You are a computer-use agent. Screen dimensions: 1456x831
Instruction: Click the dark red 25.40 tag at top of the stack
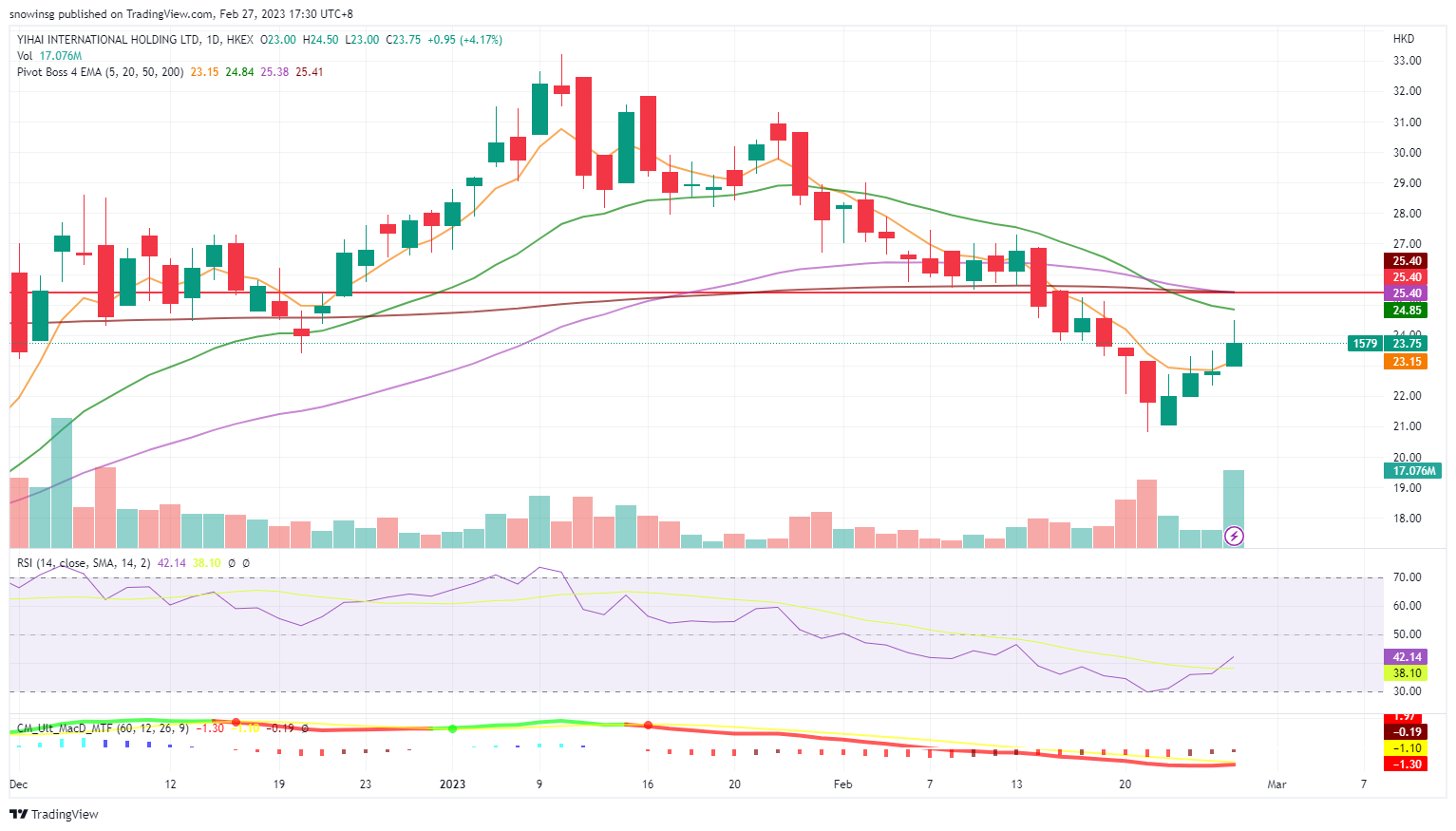tap(1407, 261)
